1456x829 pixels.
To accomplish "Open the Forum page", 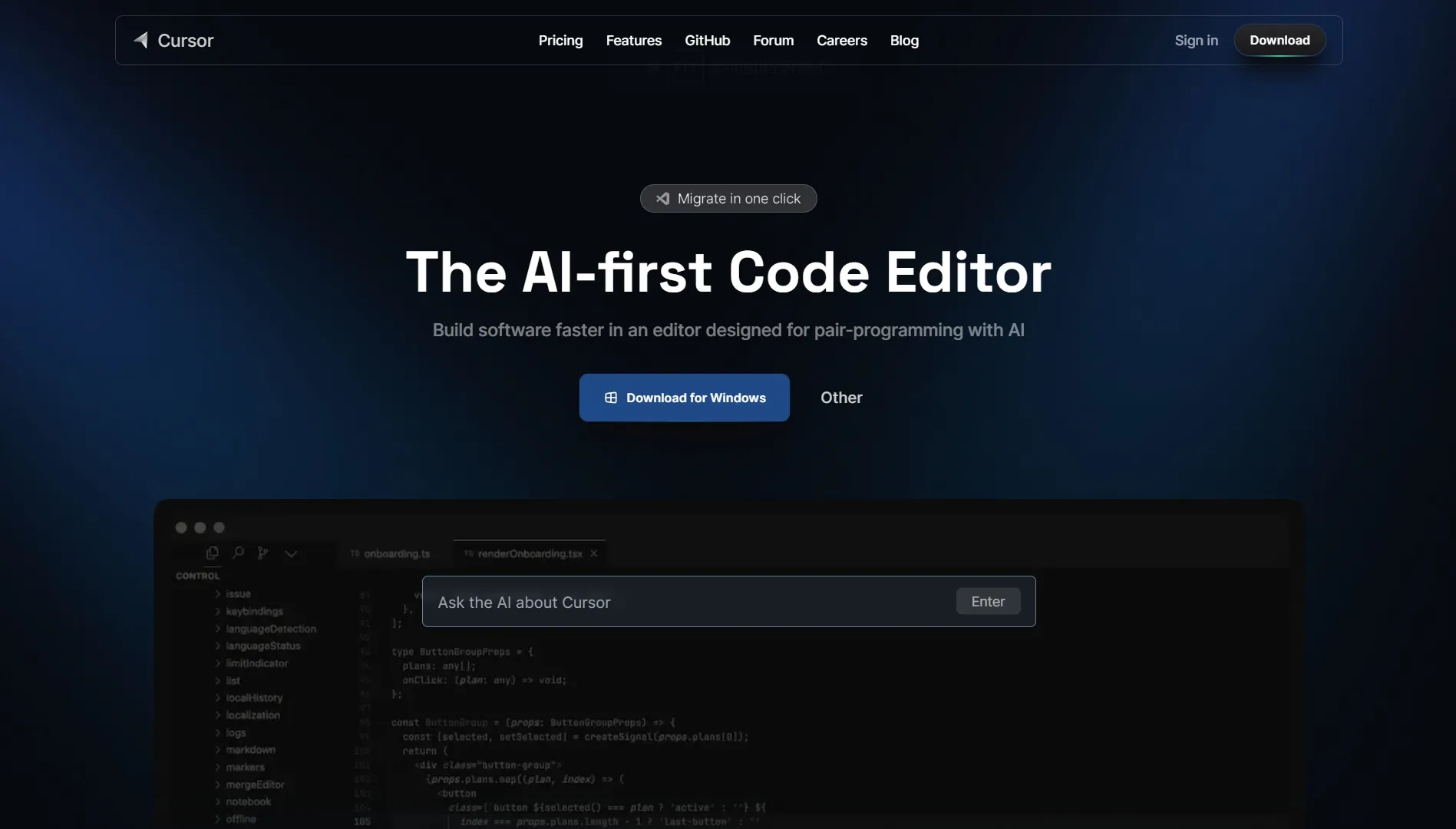I will click(x=773, y=41).
